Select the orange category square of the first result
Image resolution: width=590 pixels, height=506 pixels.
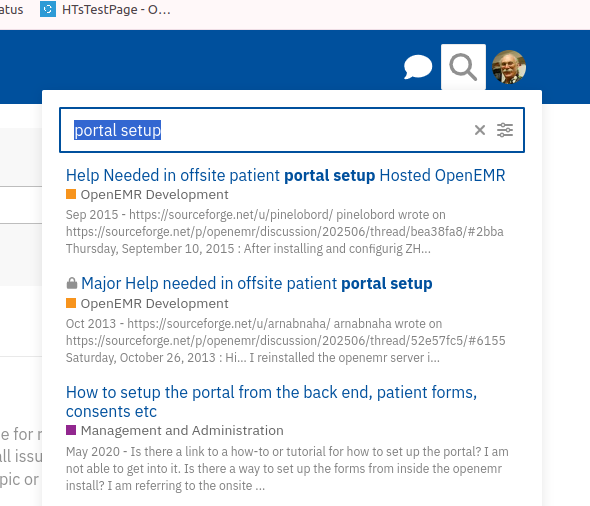click(x=71, y=194)
